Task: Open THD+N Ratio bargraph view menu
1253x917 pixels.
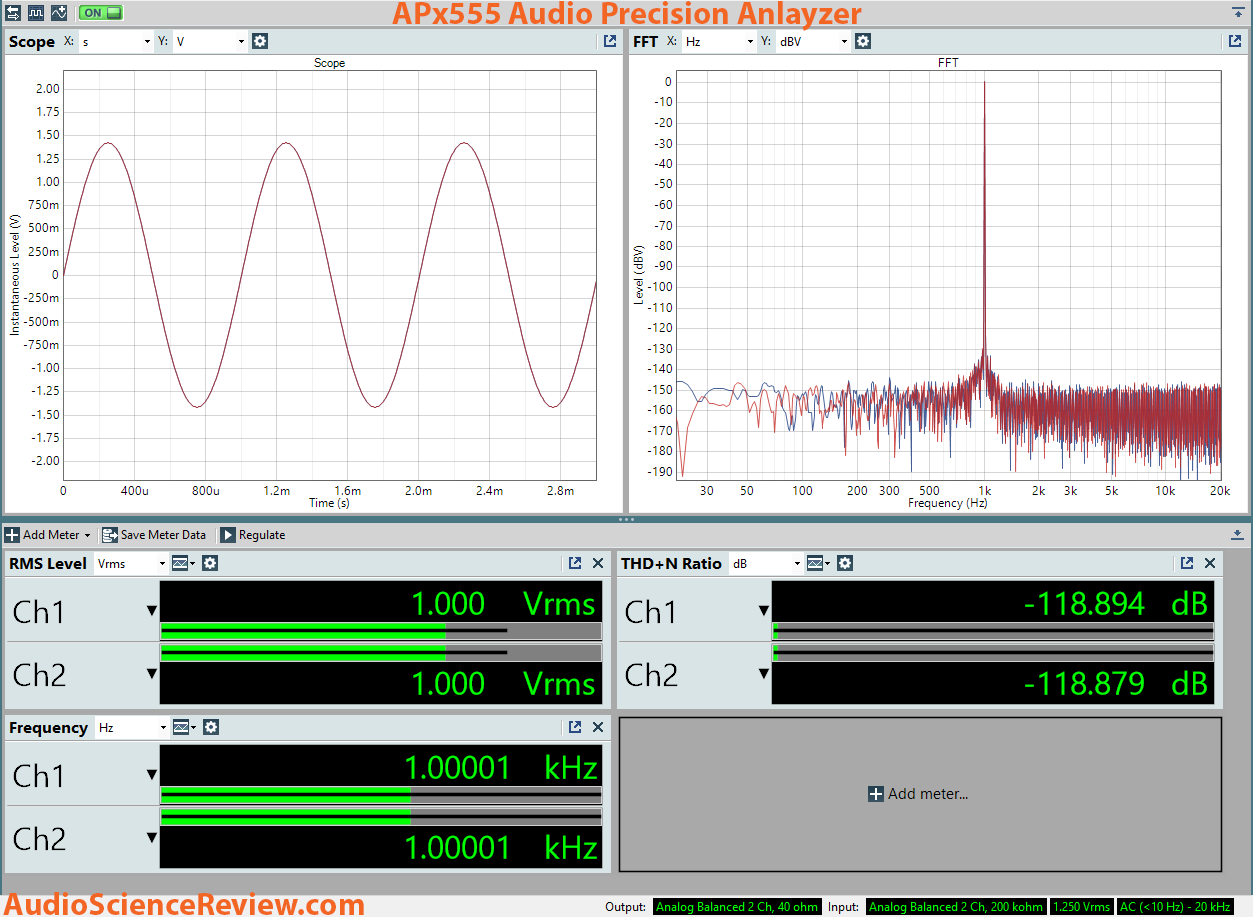Action: tap(819, 564)
